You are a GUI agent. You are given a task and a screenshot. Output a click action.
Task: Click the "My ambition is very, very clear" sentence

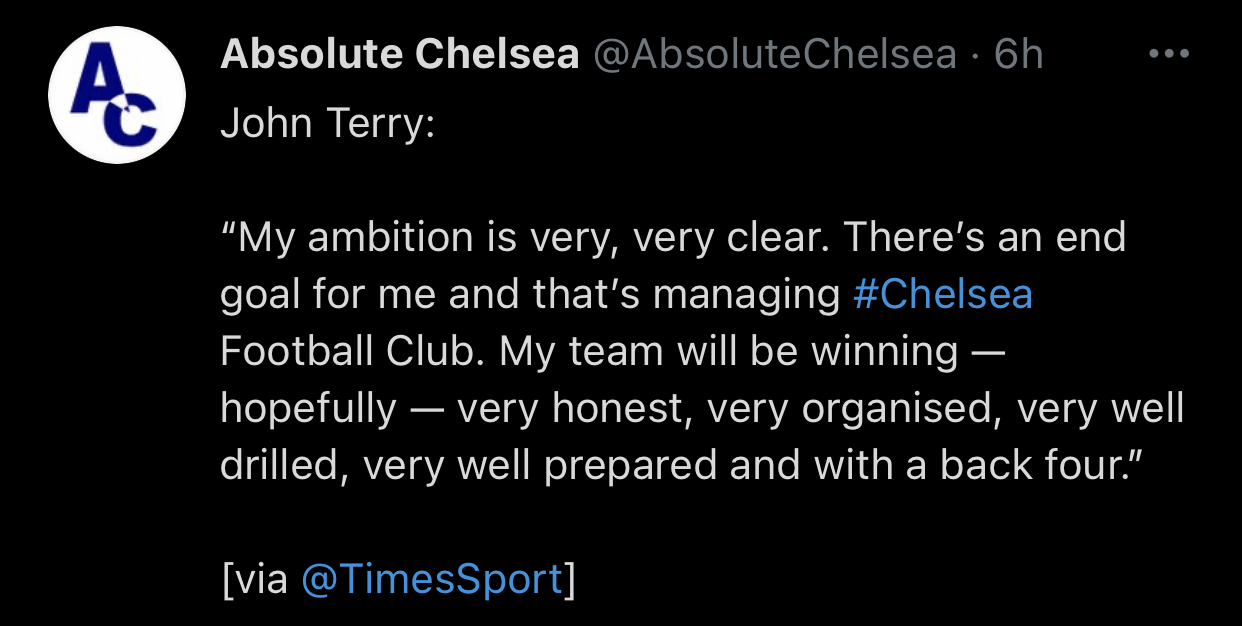tap(526, 238)
